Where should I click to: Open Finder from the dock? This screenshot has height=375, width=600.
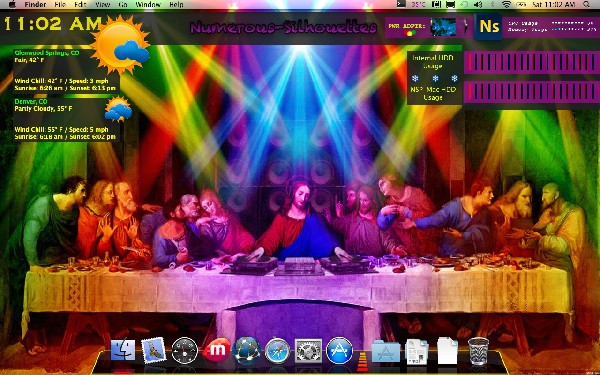point(123,350)
